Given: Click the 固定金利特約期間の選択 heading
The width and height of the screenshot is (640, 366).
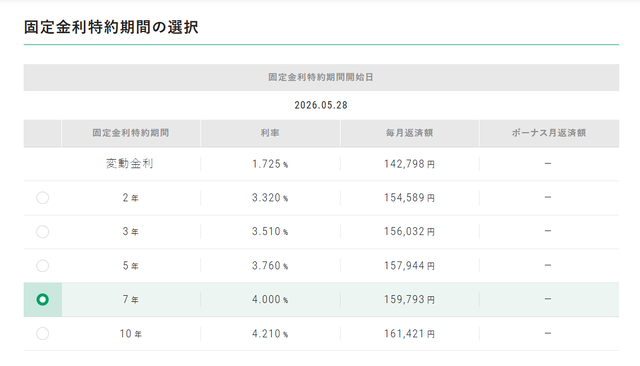Looking at the screenshot, I should [111, 27].
